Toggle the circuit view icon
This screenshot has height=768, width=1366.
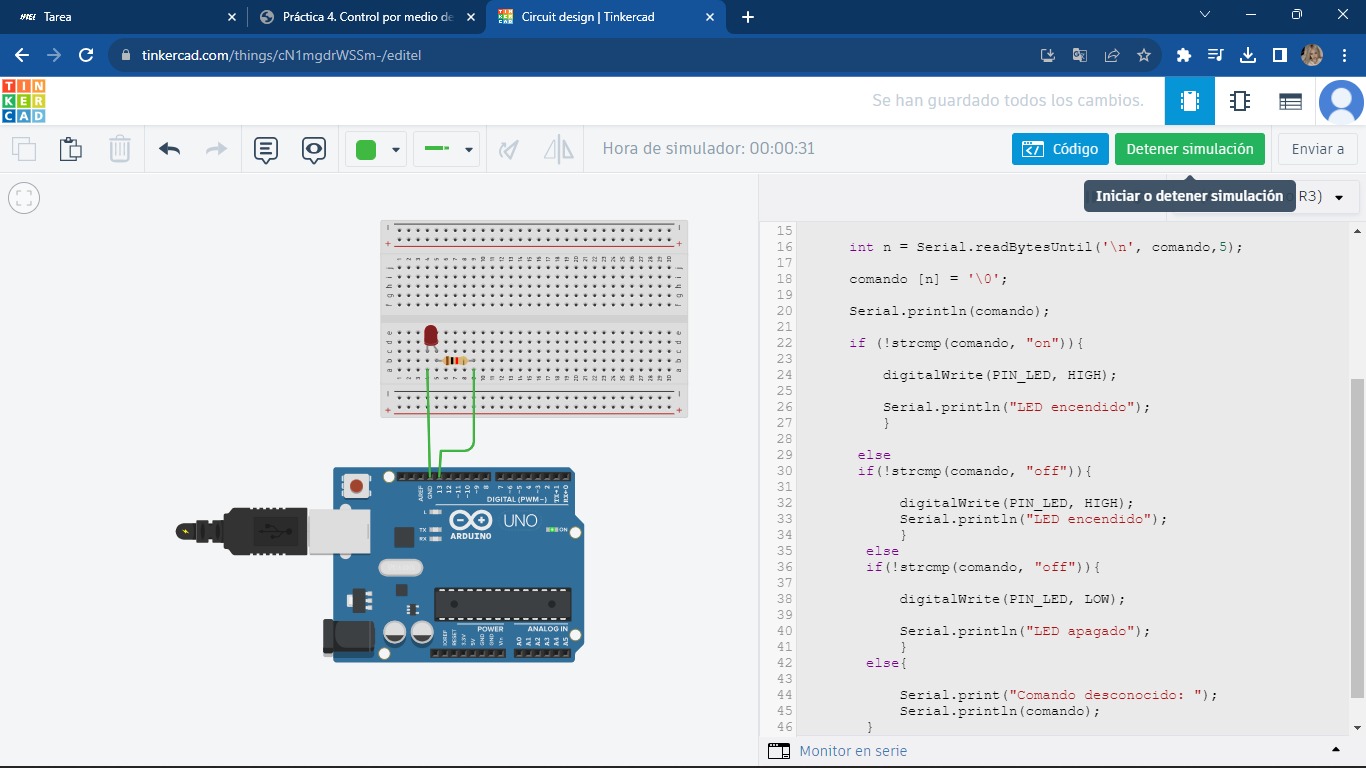click(1189, 101)
